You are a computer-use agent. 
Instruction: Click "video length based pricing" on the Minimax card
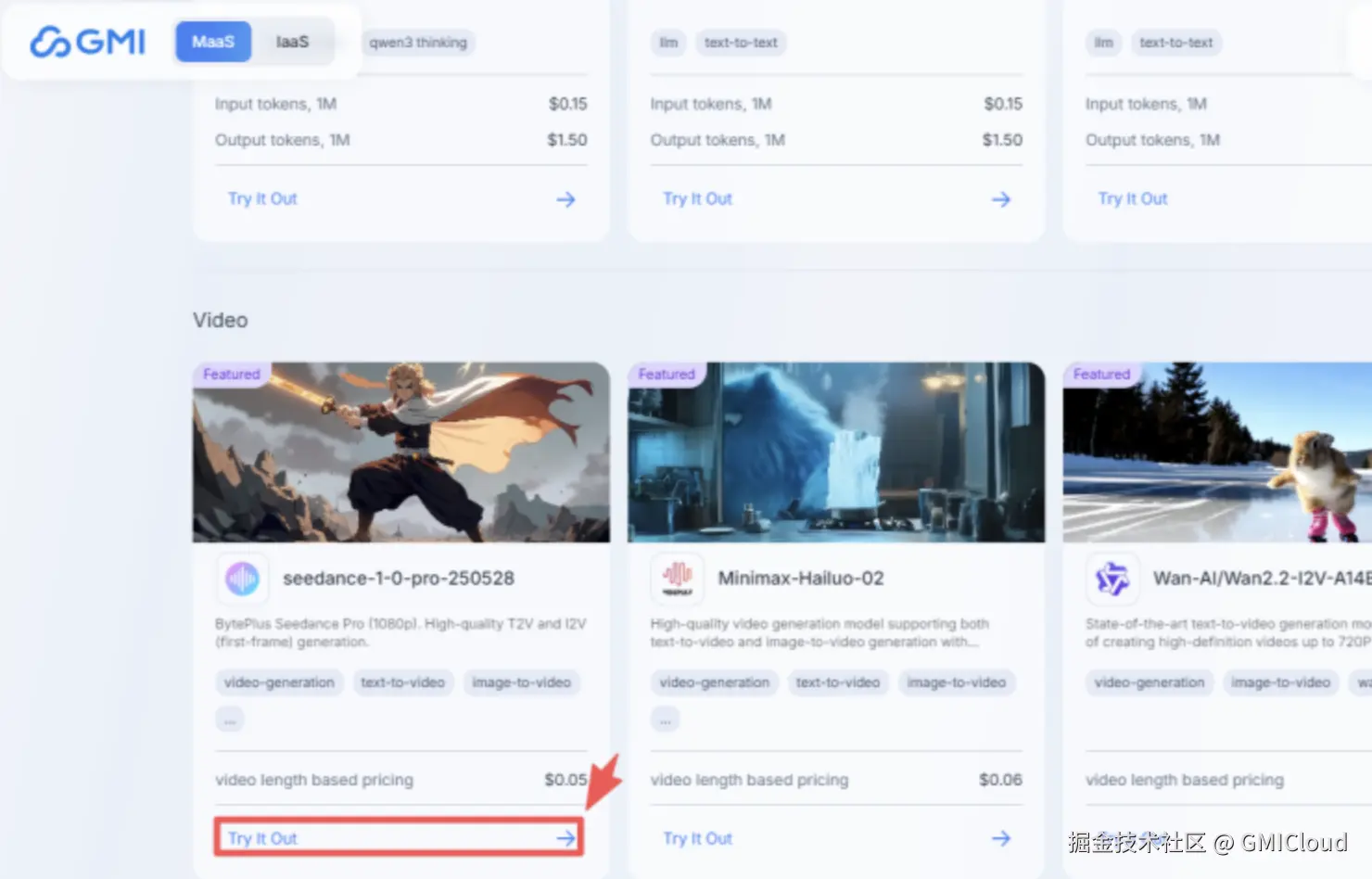pyautogui.click(x=749, y=780)
